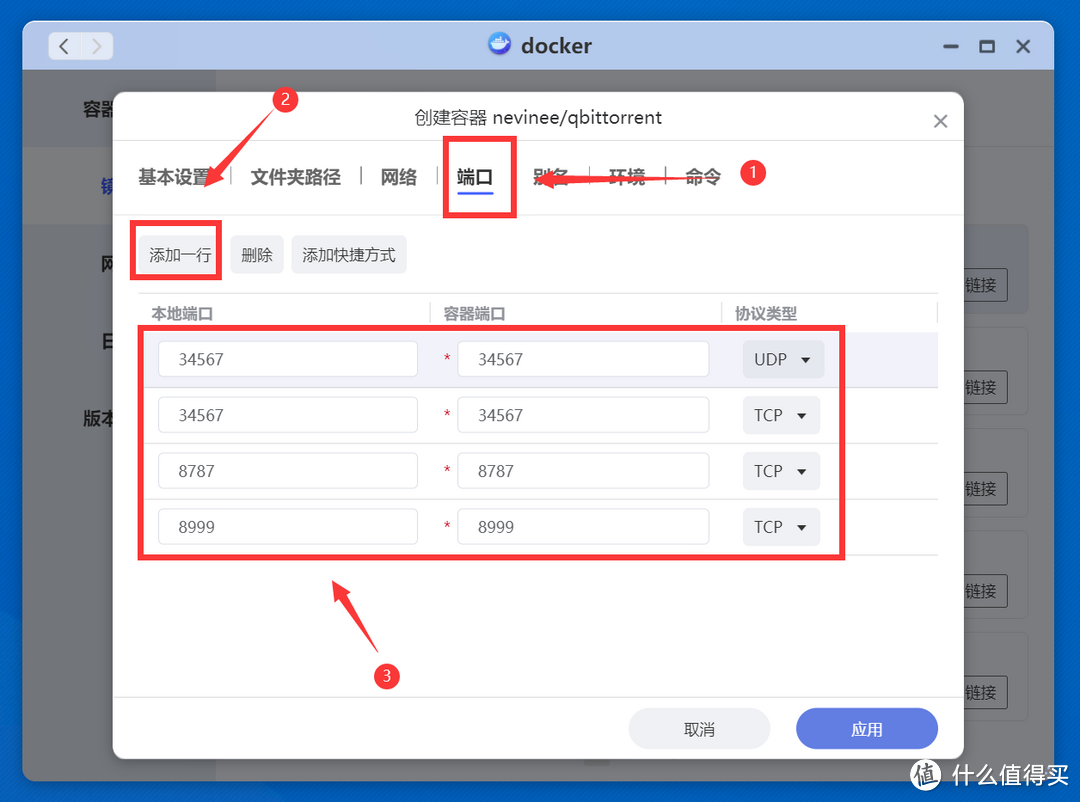The width and height of the screenshot is (1080, 802).
Task: Click the 协议类型 column header
Action: point(766,313)
